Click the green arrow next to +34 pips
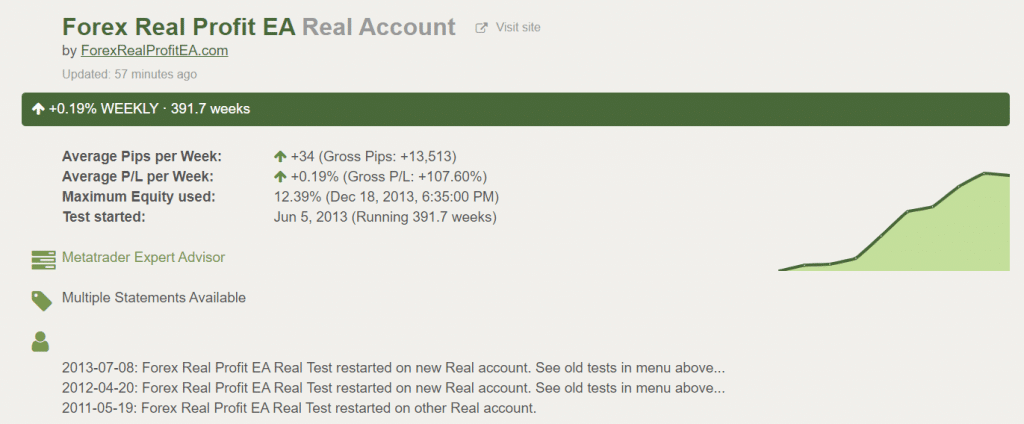This screenshot has height=424, width=1024. [x=281, y=157]
